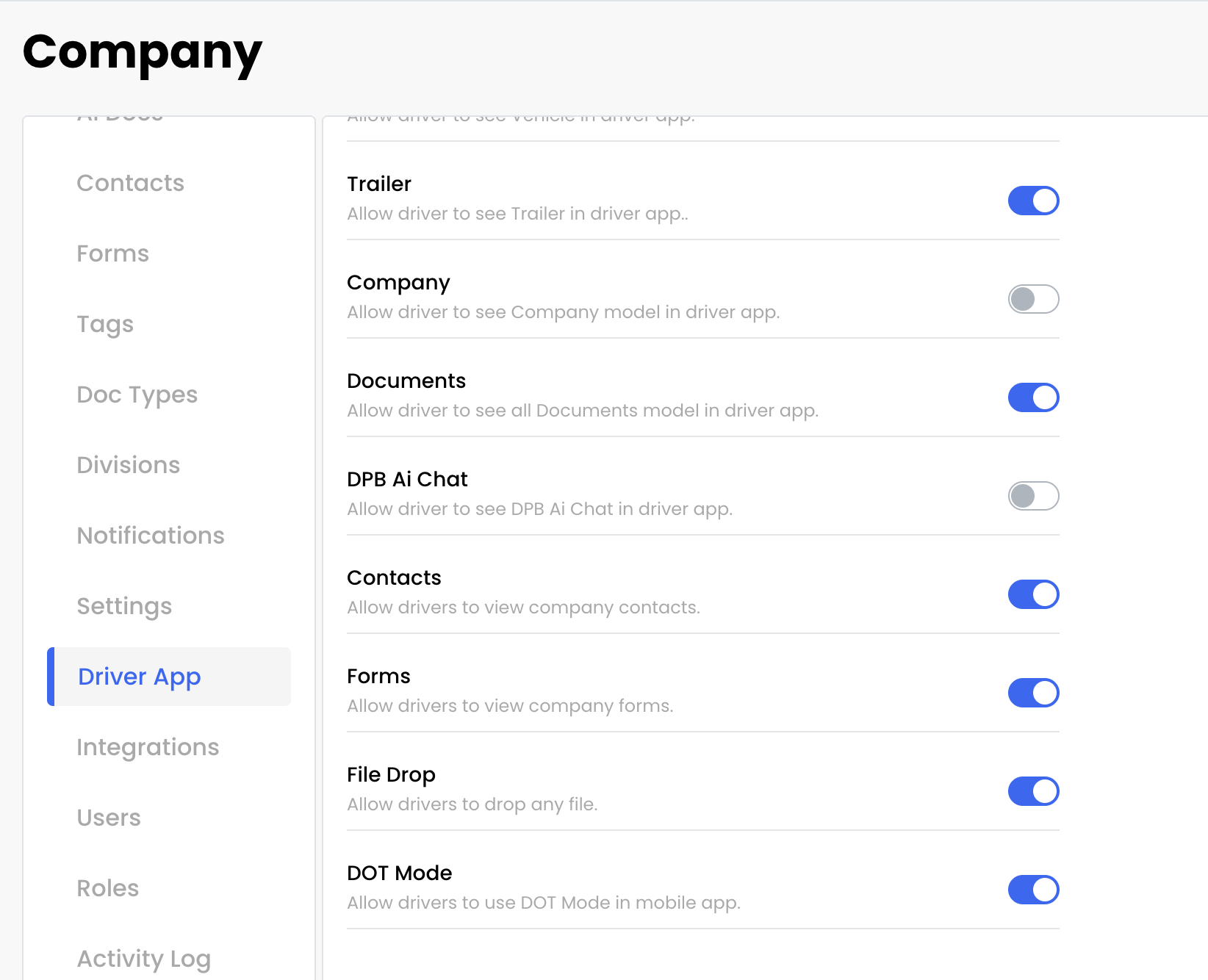
Task: Switch off Contacts toggle for drivers
Action: [x=1033, y=594]
